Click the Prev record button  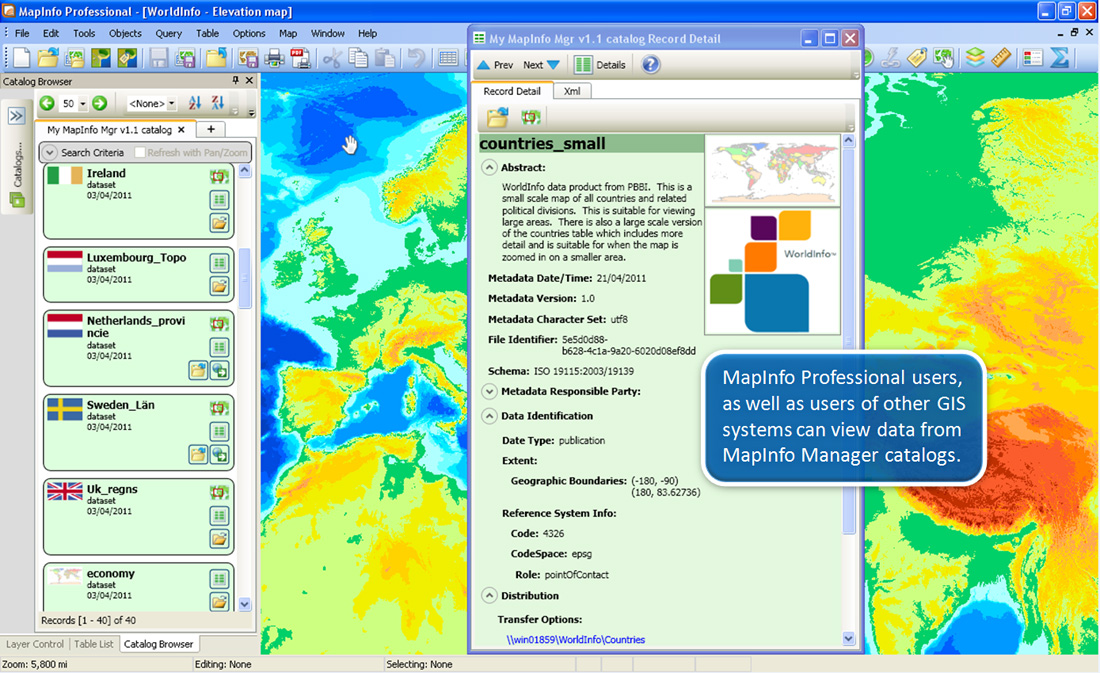[495, 65]
